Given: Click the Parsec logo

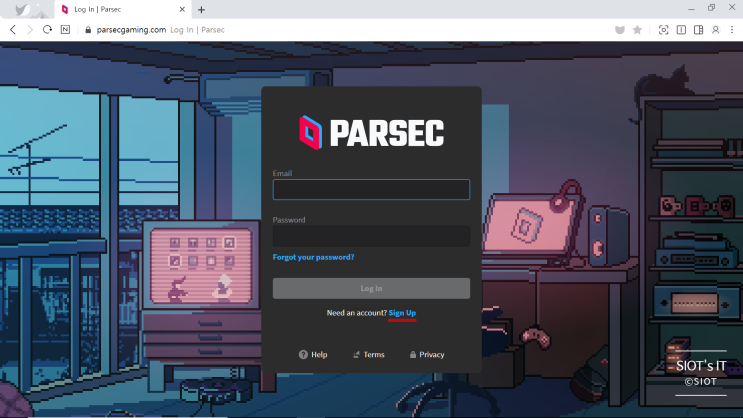Looking at the screenshot, I should (372, 133).
